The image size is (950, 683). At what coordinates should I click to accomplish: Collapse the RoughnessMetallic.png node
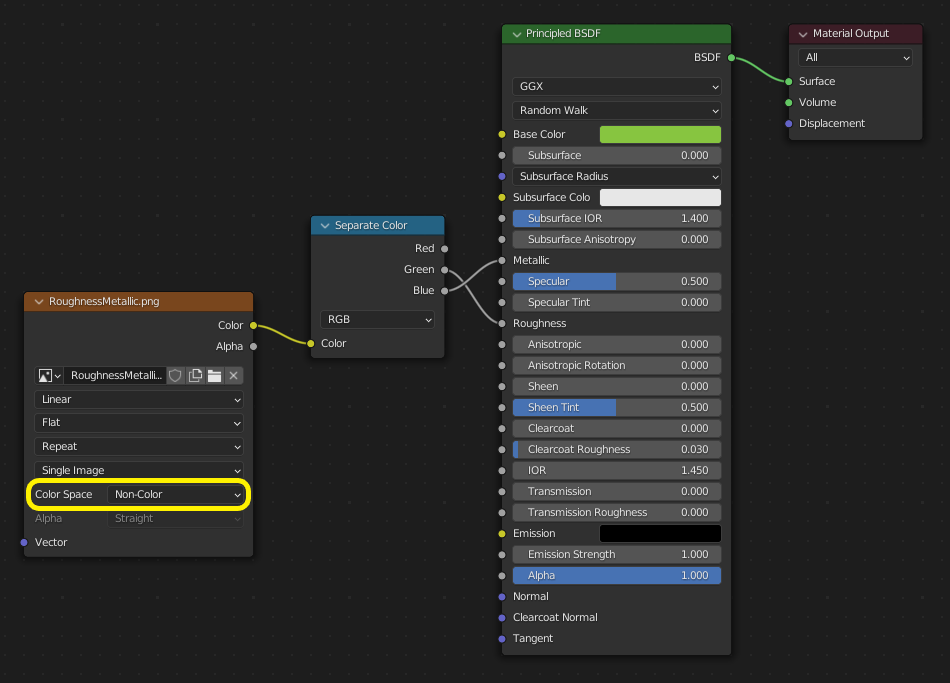click(38, 301)
